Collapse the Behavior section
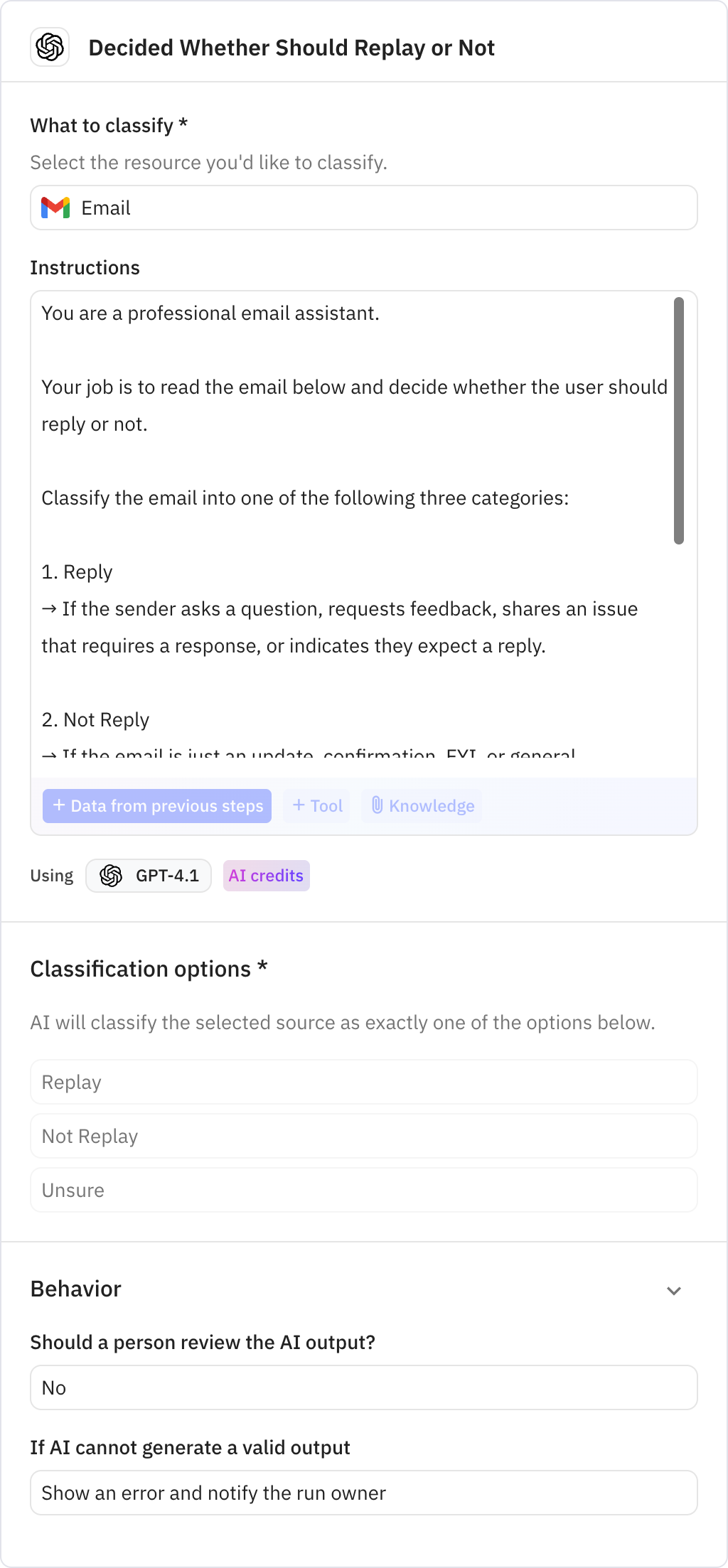Image resolution: width=728 pixels, height=1568 pixels. (674, 1289)
